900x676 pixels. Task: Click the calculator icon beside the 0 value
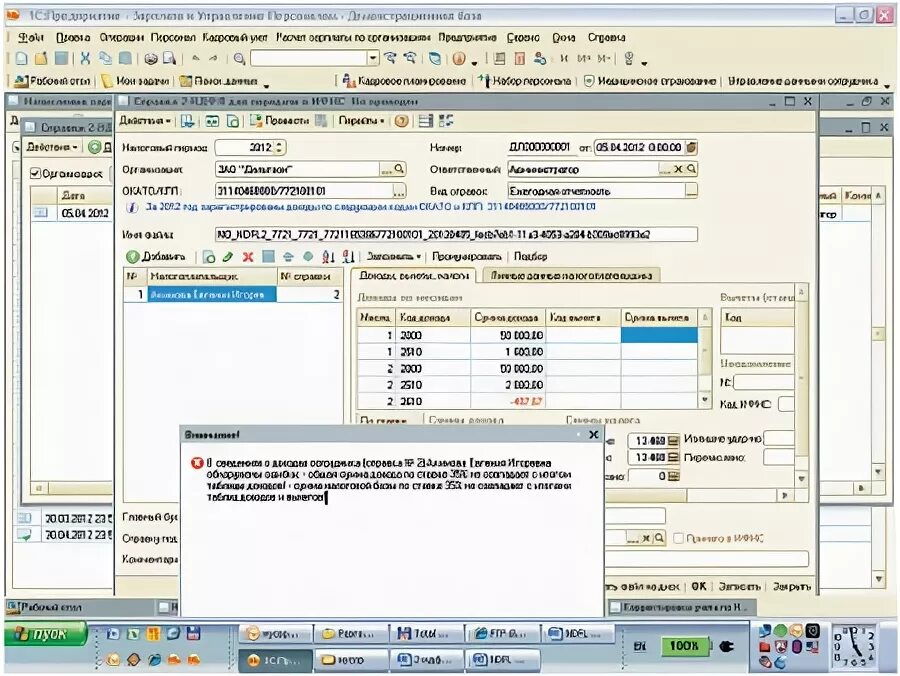coord(674,476)
